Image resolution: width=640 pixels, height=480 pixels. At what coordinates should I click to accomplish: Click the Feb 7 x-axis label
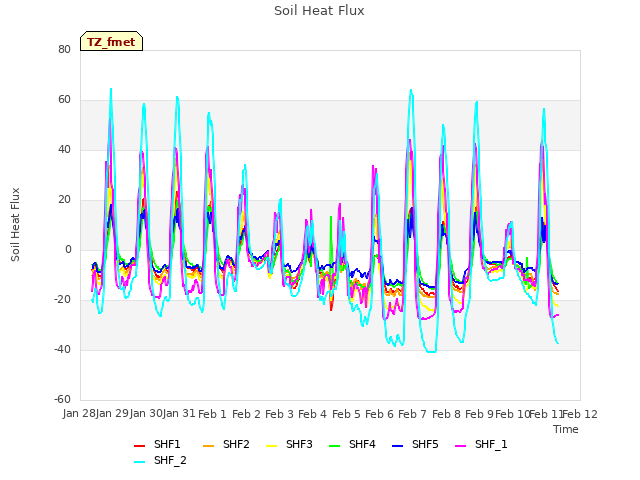click(x=412, y=414)
